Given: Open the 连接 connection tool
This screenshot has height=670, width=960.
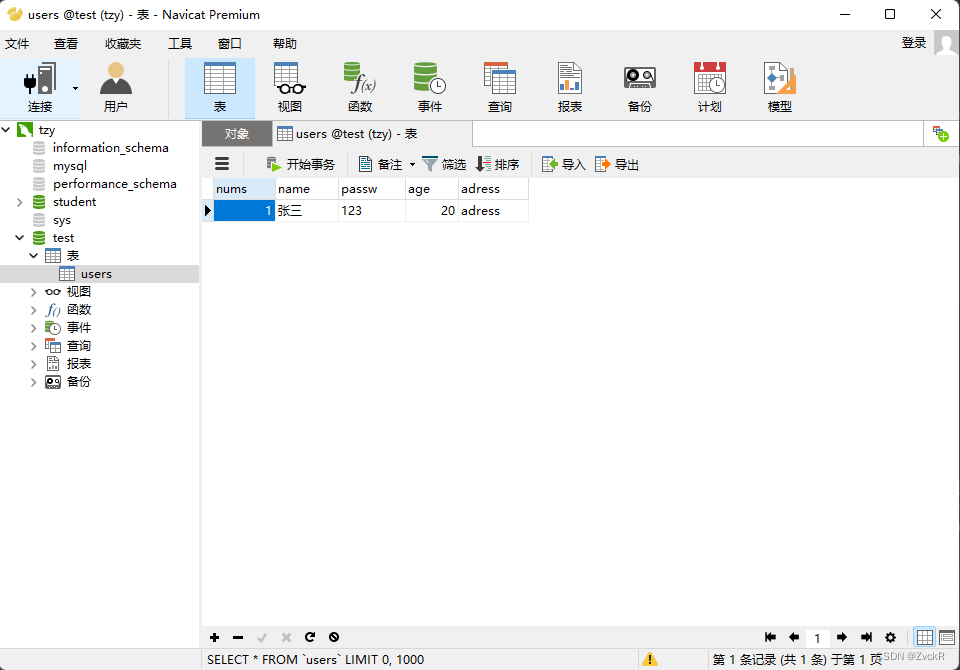Looking at the screenshot, I should [40, 88].
